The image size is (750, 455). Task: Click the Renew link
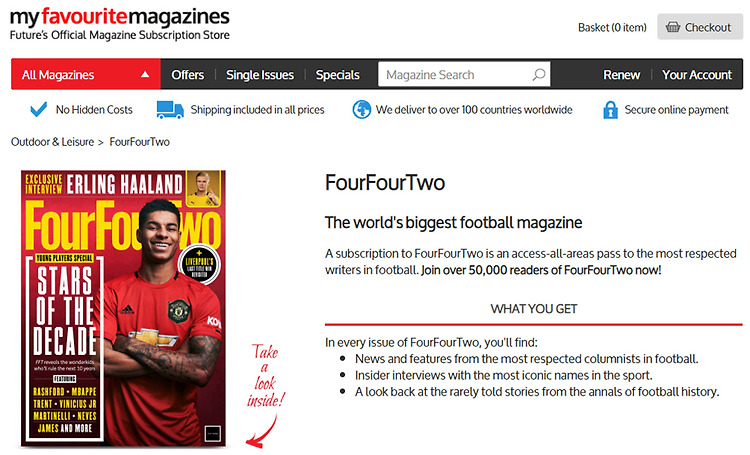[621, 75]
